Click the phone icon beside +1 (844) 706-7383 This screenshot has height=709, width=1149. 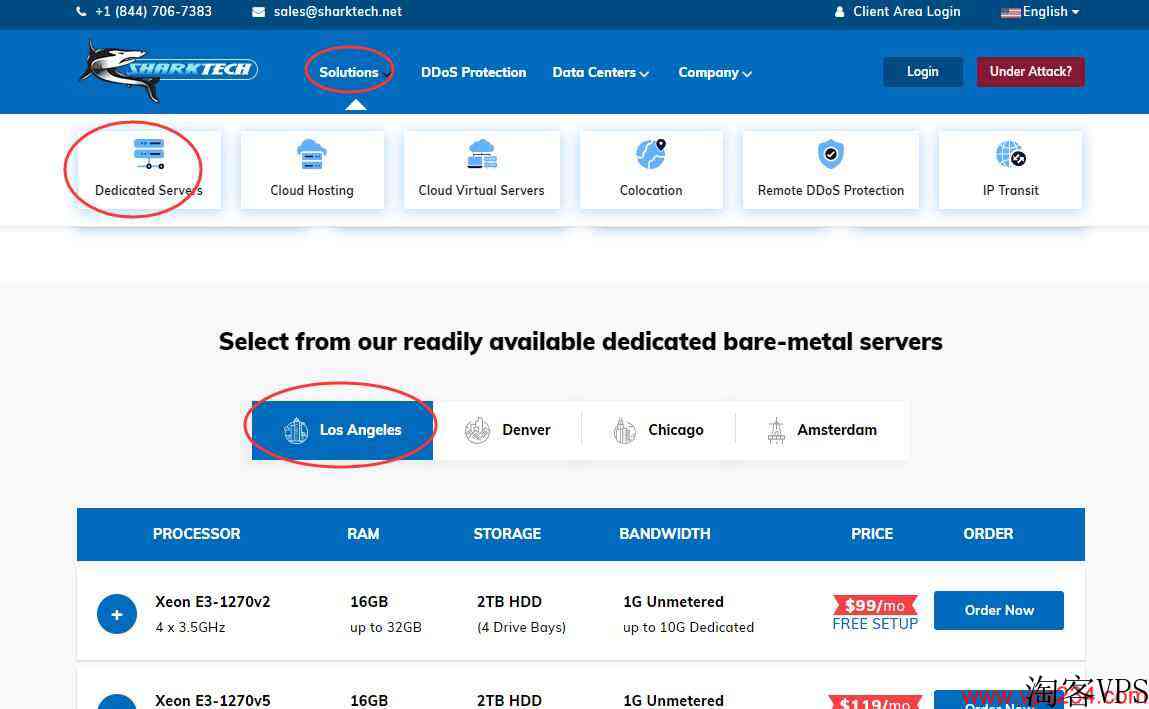[81, 12]
